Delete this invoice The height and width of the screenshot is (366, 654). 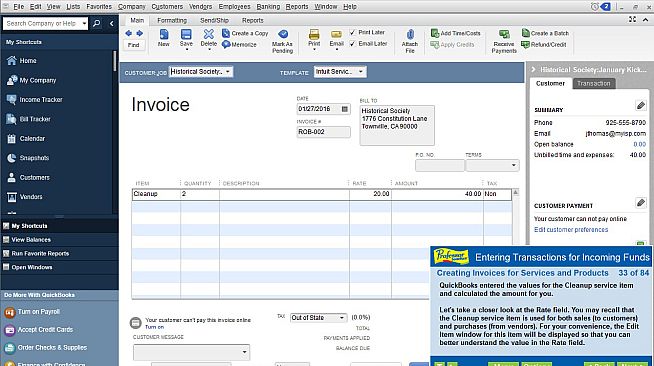click(x=209, y=38)
